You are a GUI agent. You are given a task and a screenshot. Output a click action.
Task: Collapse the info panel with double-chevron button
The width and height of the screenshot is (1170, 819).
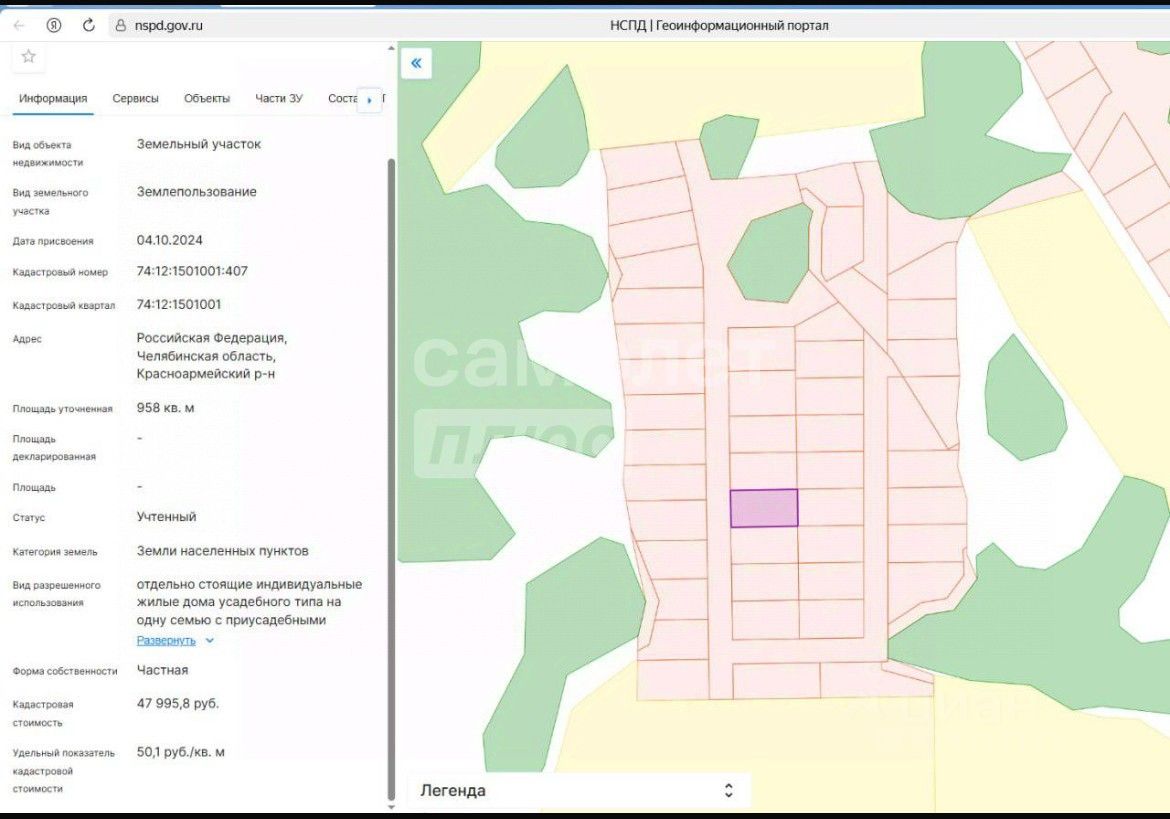(416, 63)
